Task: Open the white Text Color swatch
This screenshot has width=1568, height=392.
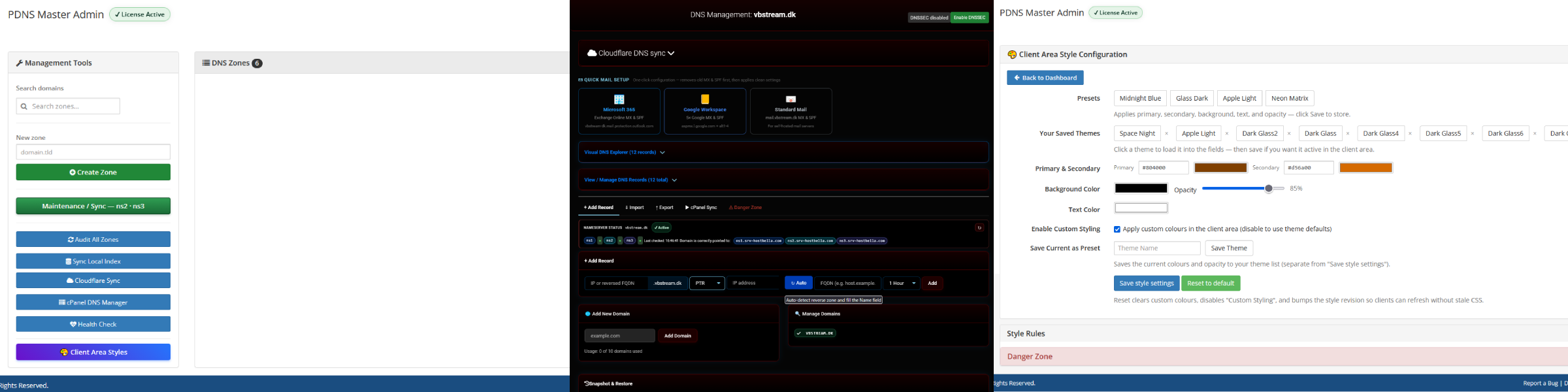Action: [1141, 208]
